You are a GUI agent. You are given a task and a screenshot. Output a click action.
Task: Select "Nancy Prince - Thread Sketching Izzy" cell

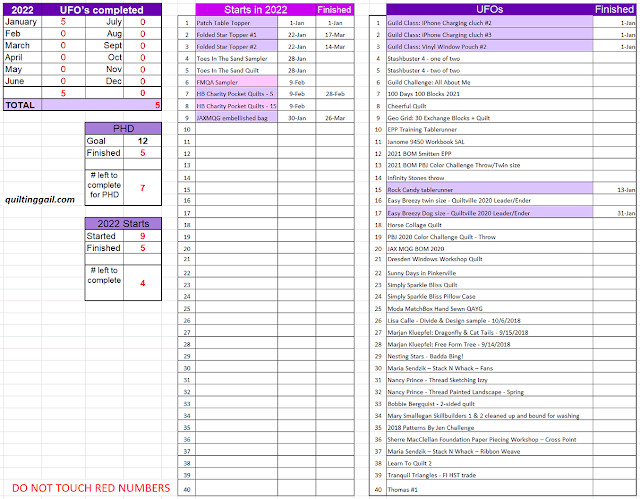coord(489,380)
